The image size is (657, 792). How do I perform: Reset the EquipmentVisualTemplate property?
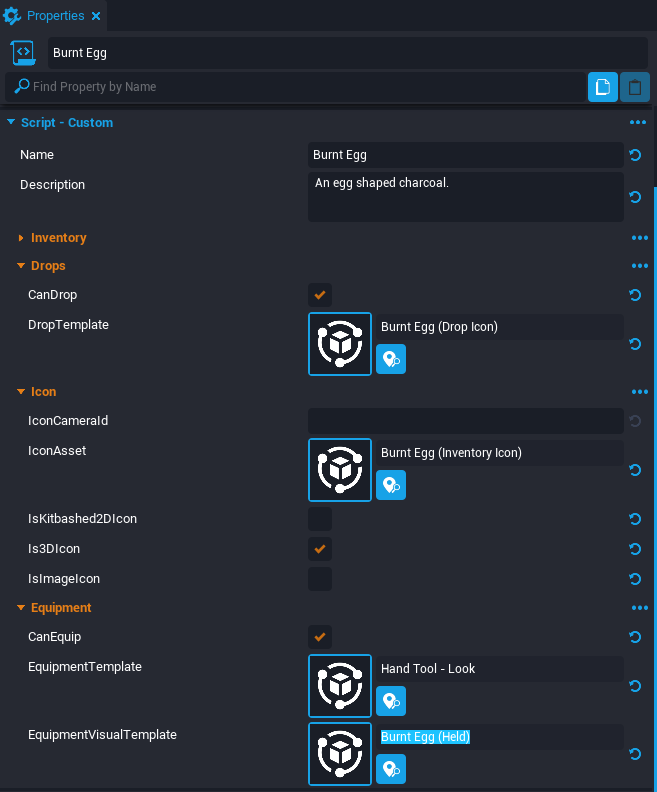point(635,755)
